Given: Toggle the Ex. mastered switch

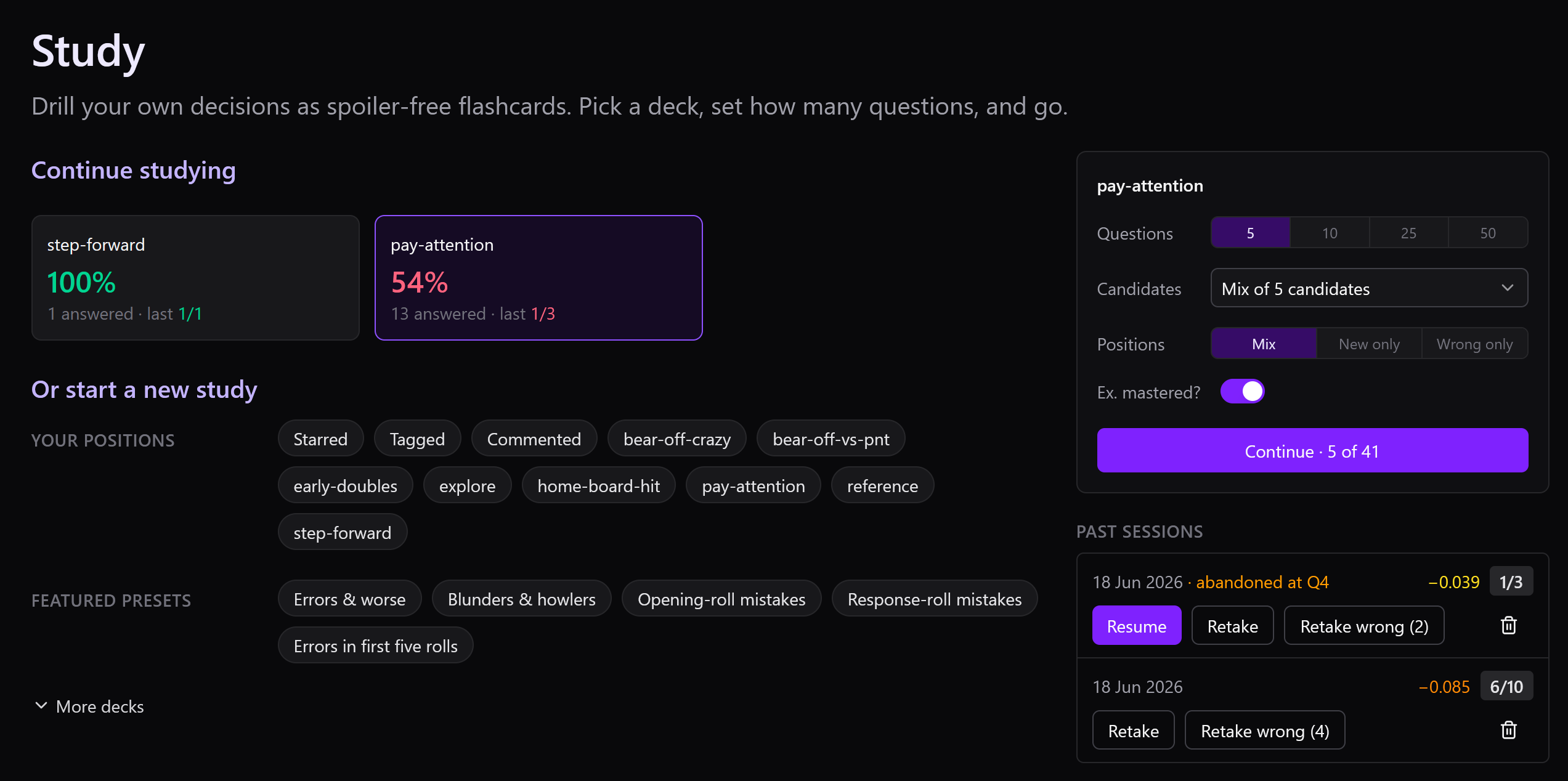Looking at the screenshot, I should coord(1243,392).
